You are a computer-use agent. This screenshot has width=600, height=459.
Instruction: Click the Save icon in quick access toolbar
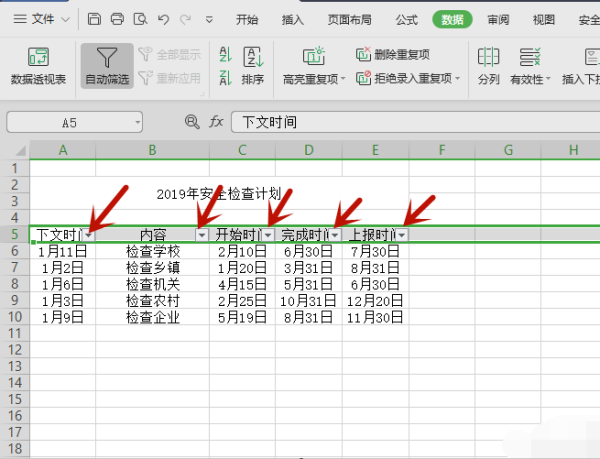pyautogui.click(x=94, y=19)
